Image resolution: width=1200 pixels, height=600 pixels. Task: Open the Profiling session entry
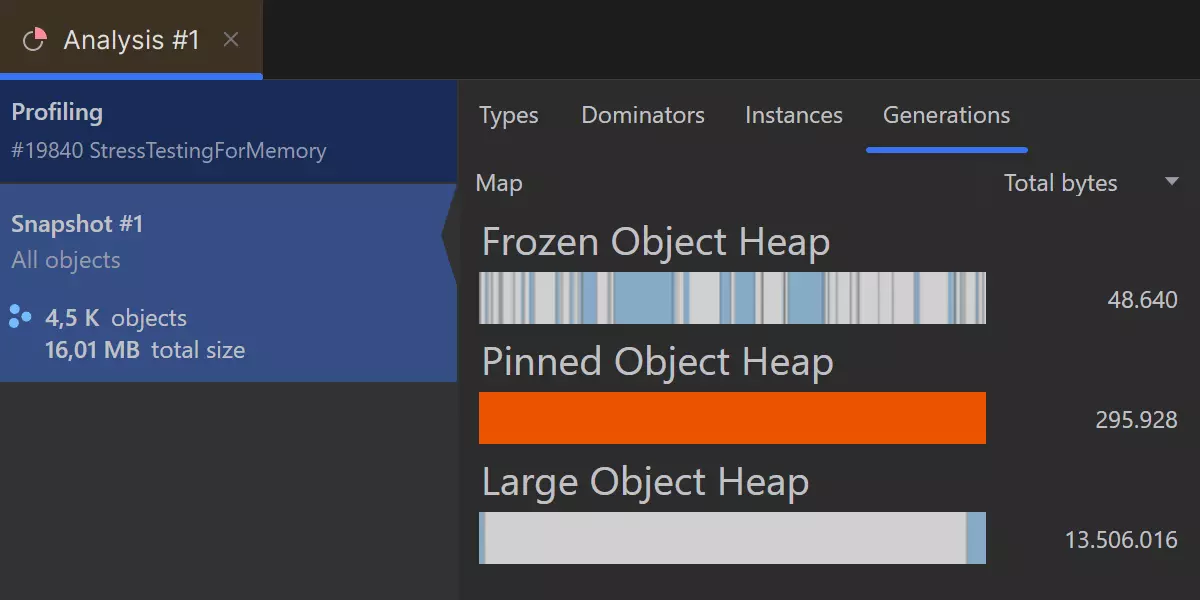pos(57,112)
